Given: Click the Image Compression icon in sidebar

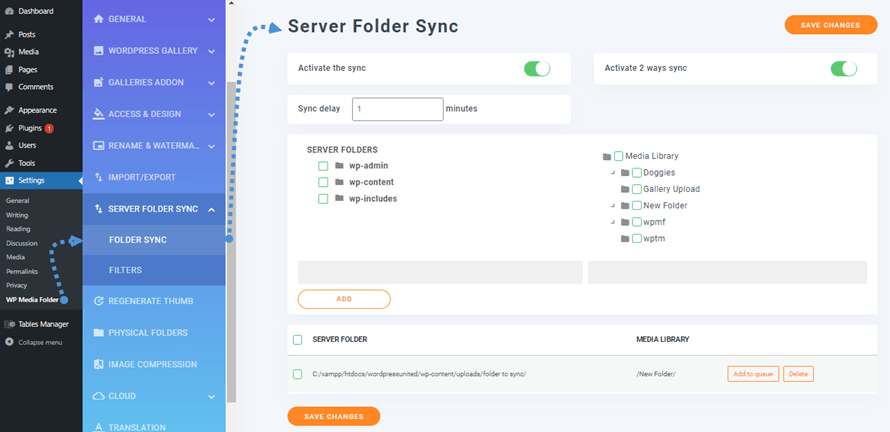Looking at the screenshot, I should click(x=98, y=364).
